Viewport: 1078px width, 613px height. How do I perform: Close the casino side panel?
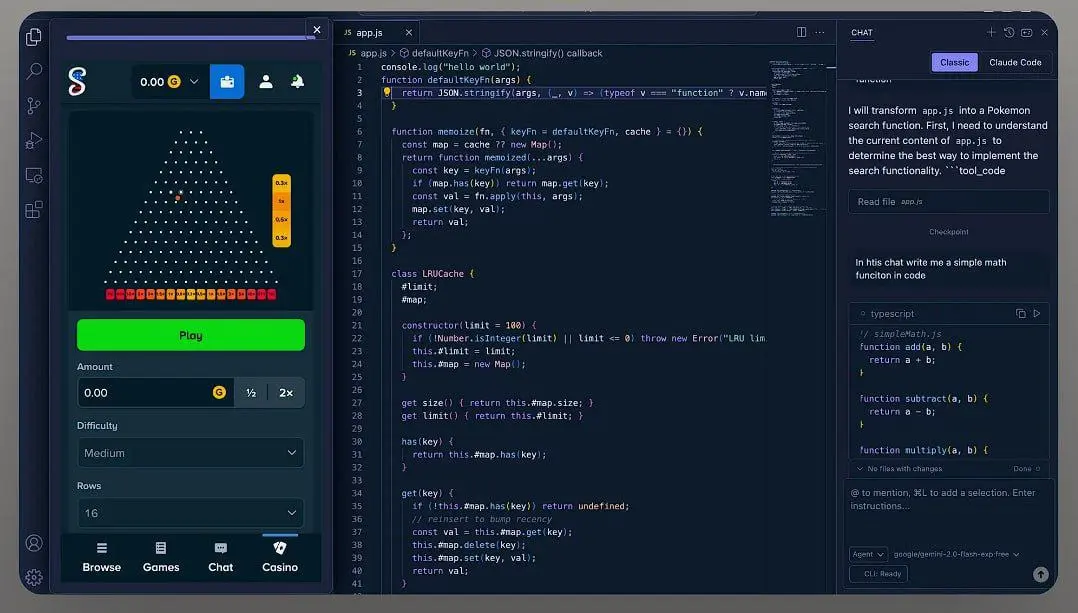click(x=316, y=30)
